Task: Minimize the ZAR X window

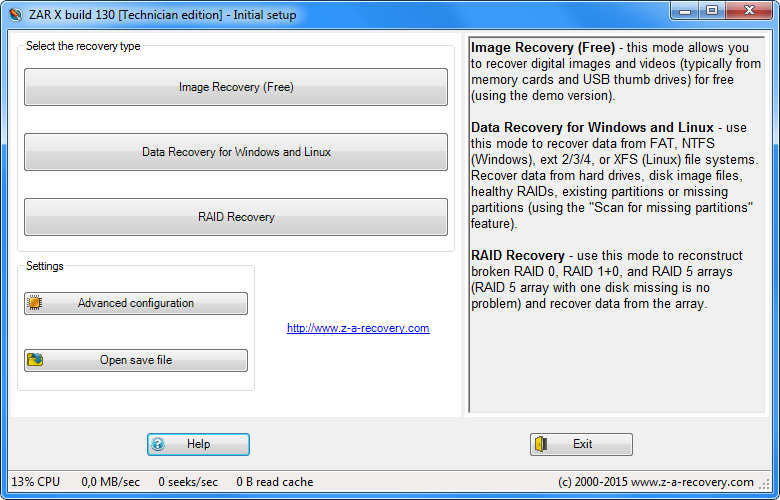Action: point(685,11)
